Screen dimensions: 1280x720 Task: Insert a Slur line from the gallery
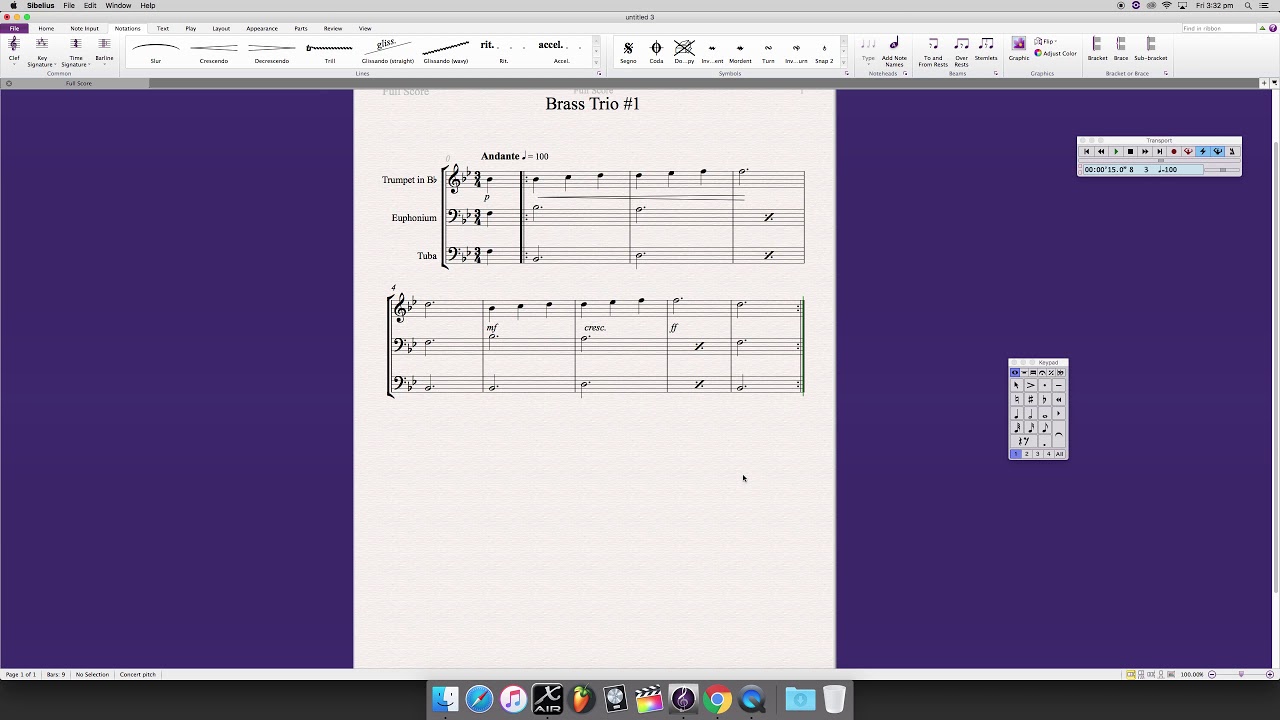(x=155, y=50)
